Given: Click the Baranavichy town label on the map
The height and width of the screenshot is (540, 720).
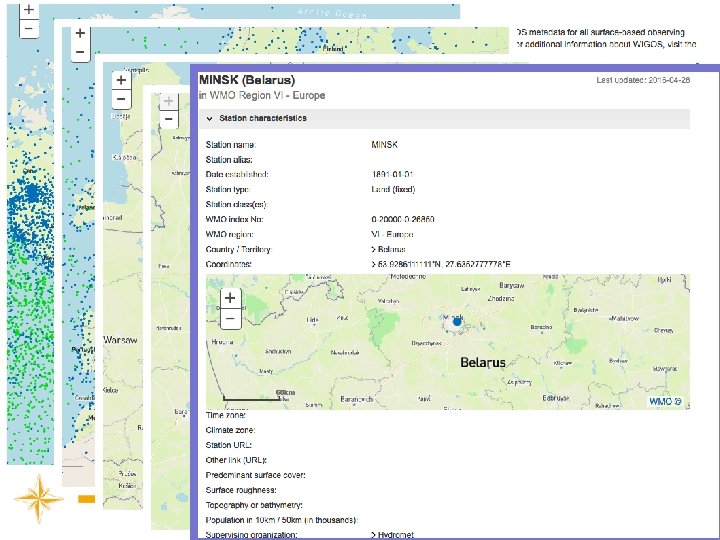Looking at the screenshot, I should click(357, 399).
